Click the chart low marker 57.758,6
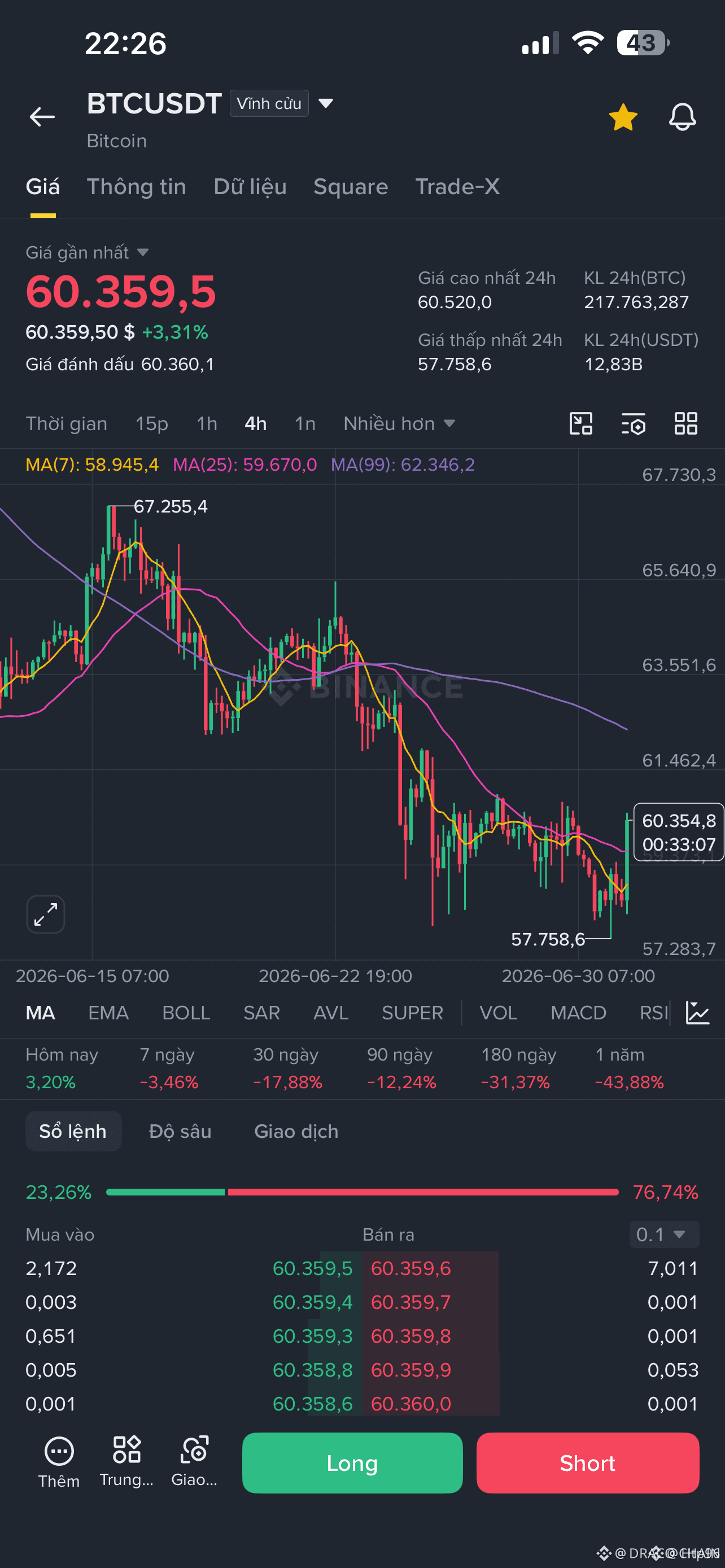Viewport: 725px width, 1568px height. coord(548,939)
